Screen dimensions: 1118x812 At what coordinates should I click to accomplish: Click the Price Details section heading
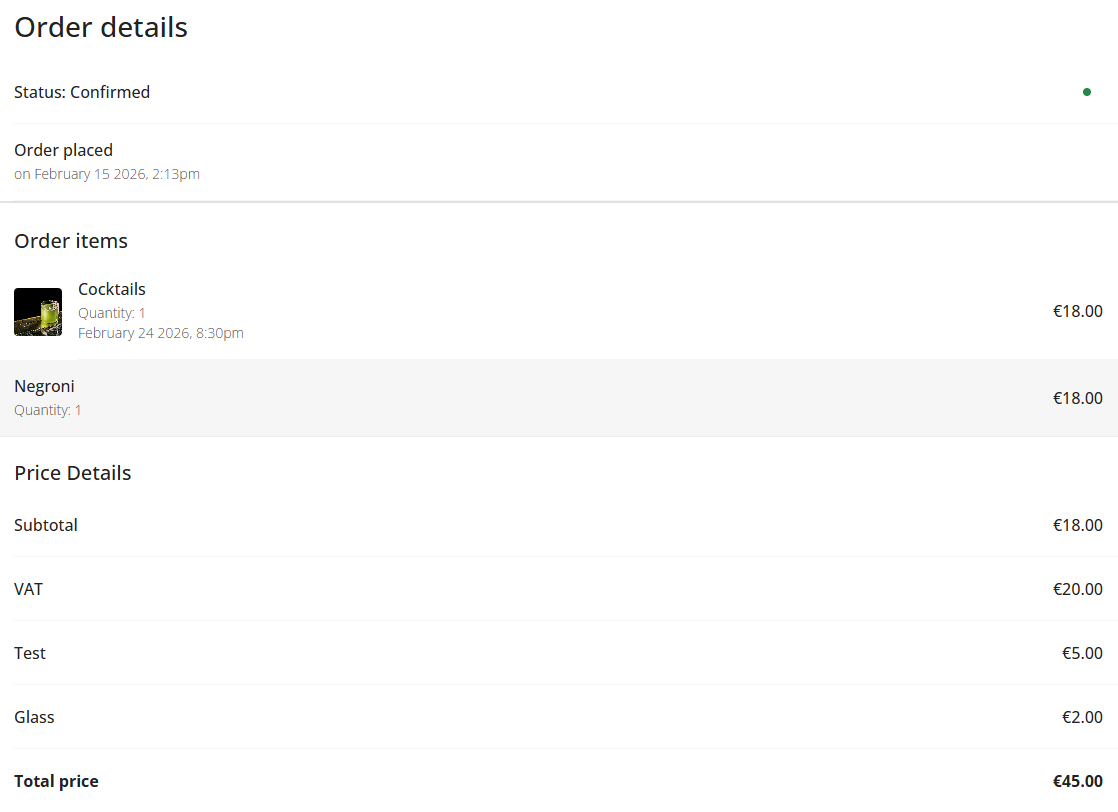click(x=73, y=473)
